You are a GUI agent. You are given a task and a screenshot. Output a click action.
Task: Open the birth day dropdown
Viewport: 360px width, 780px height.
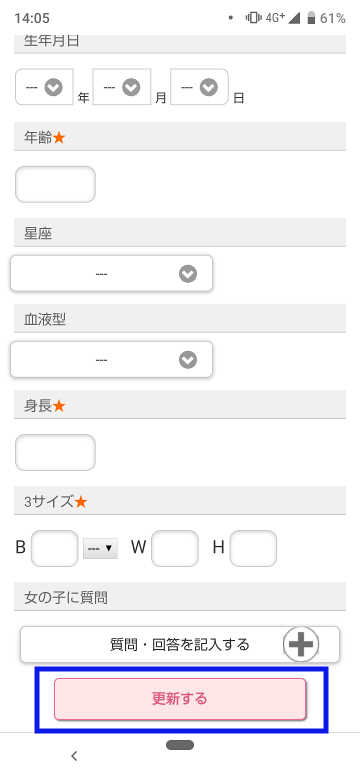(x=199, y=87)
